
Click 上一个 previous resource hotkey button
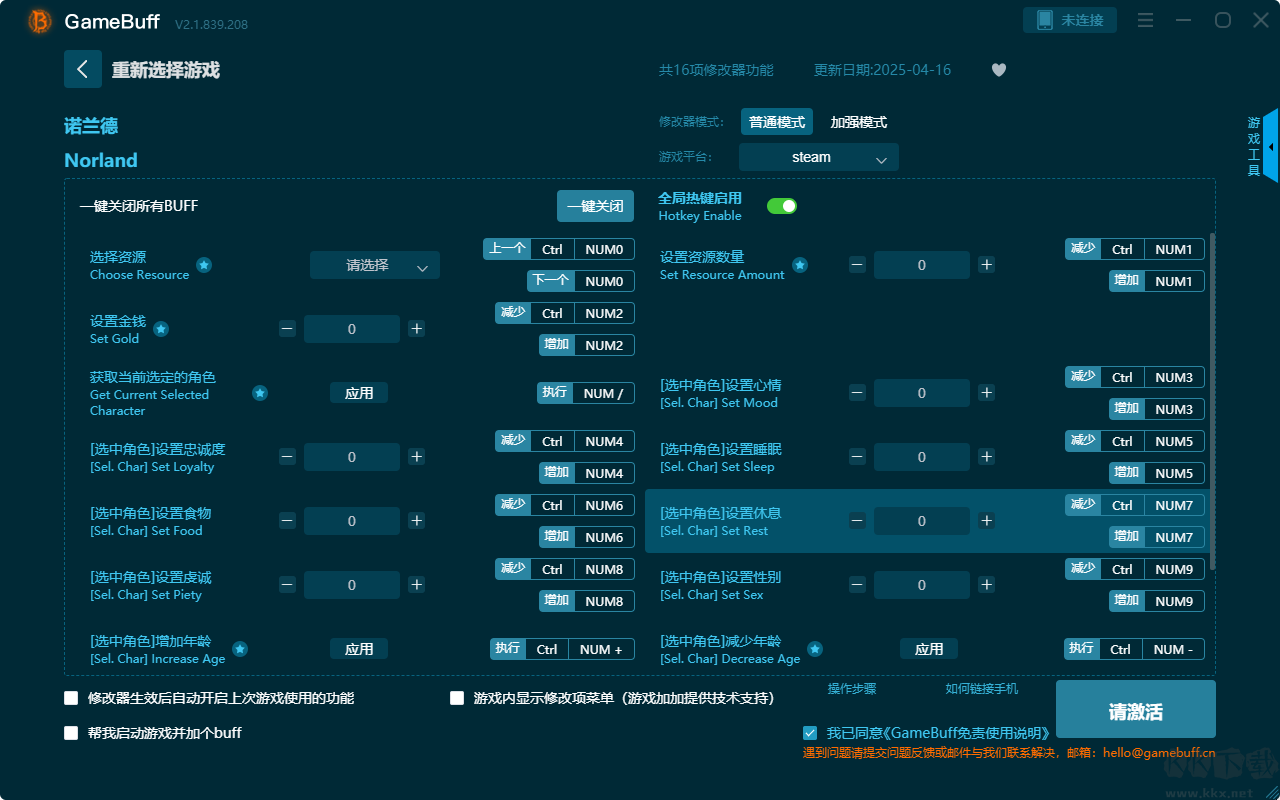tap(507, 249)
